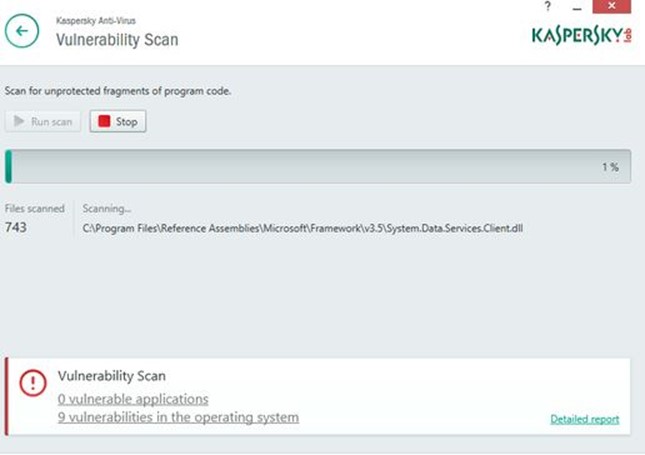Screen dimensions: 645x455
Task: Click the files scanned count 743
Action: 16,227
